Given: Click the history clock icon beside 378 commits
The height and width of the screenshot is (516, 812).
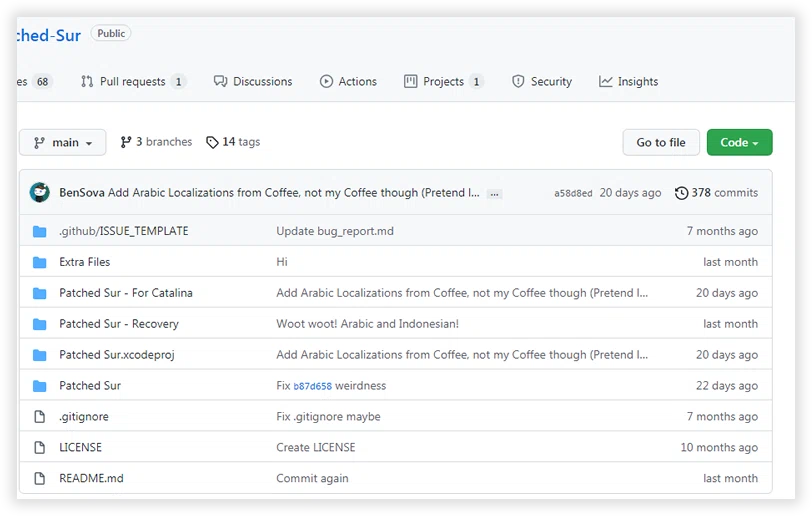Looking at the screenshot, I should 682,193.
